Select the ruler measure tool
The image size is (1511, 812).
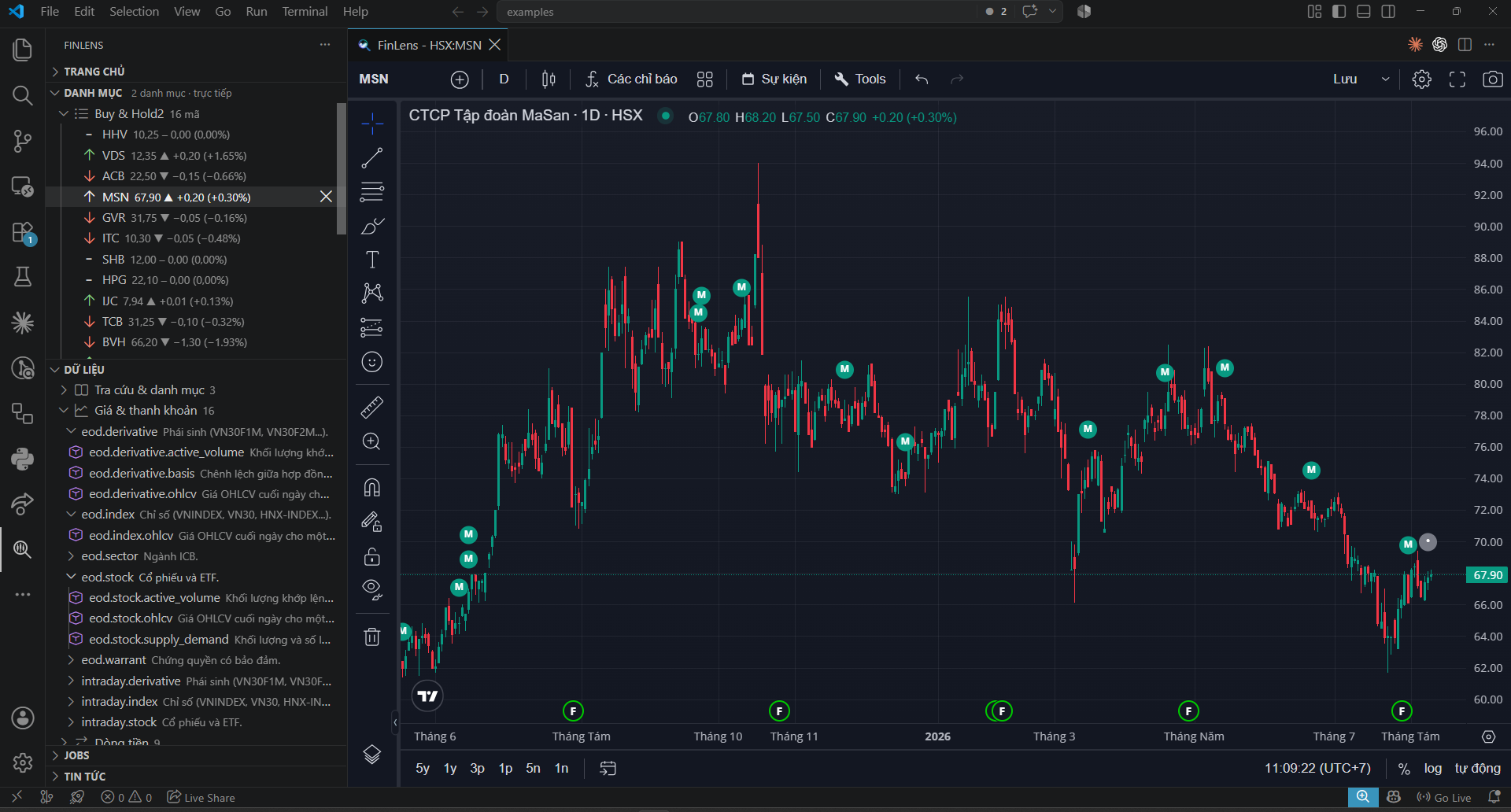[x=372, y=407]
